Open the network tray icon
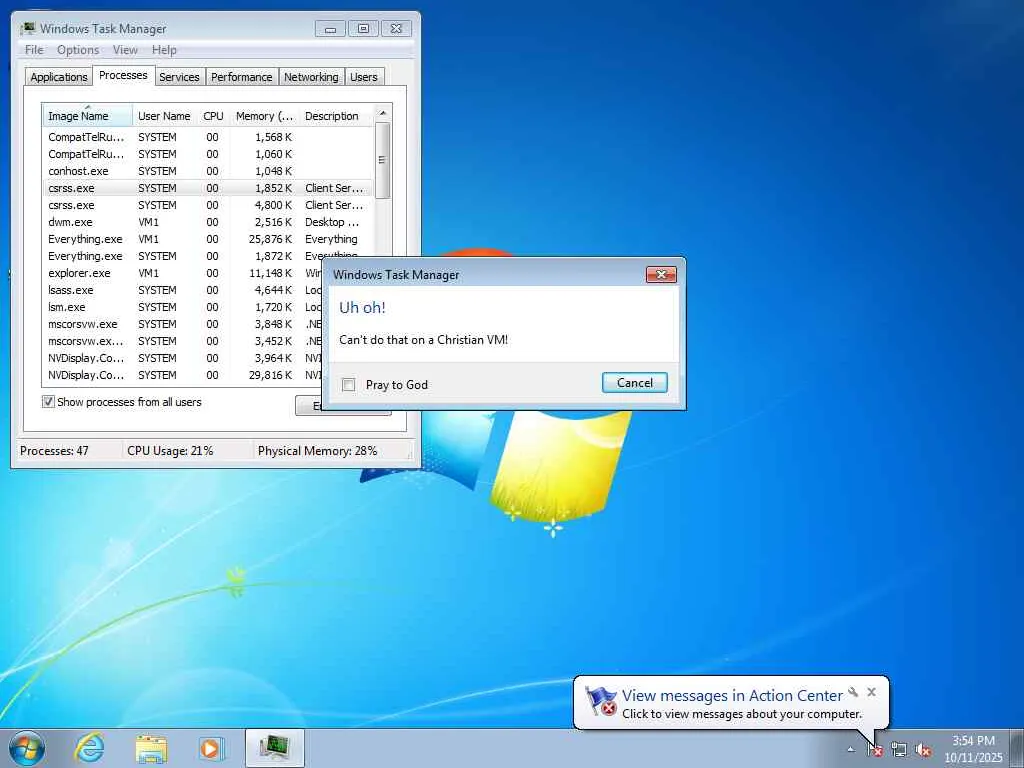 pyautogui.click(x=899, y=750)
